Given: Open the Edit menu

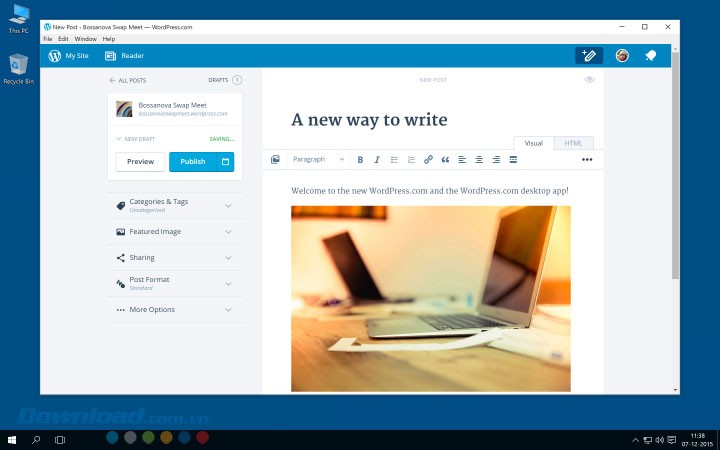Looking at the screenshot, I should coord(63,39).
